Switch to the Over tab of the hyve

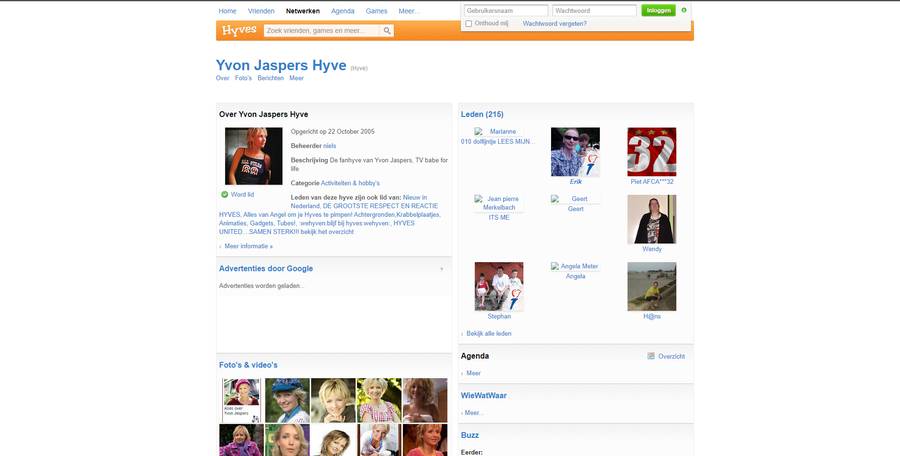point(223,78)
